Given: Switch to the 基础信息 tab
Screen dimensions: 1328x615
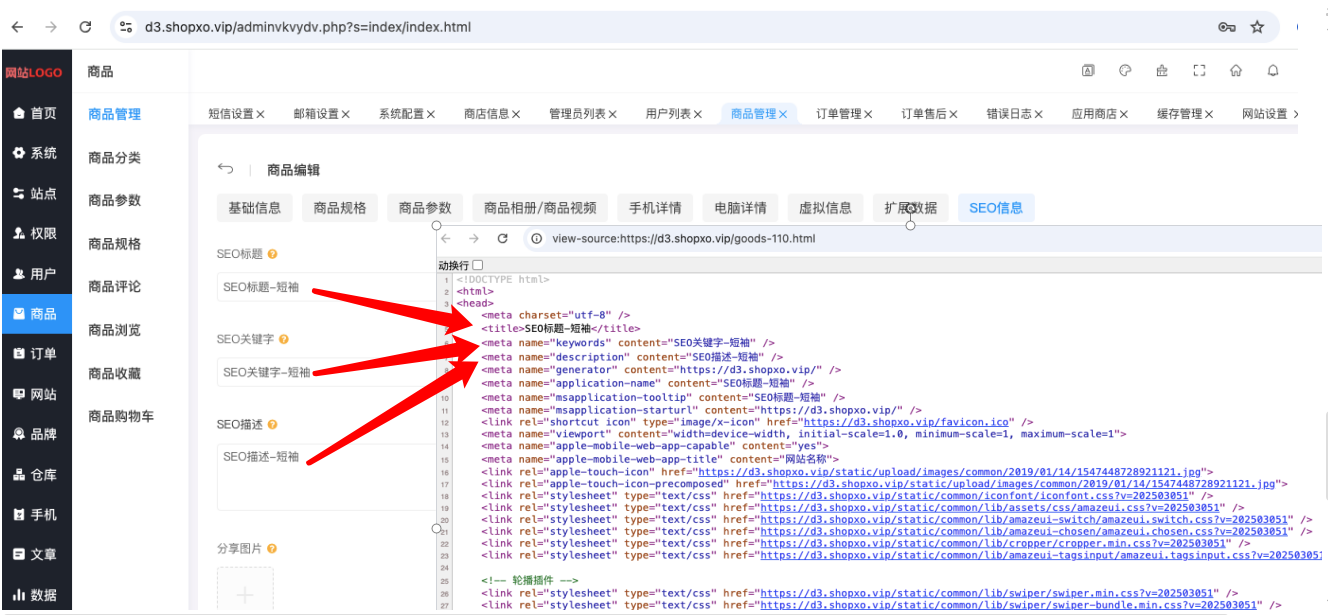Looking at the screenshot, I should 255,208.
